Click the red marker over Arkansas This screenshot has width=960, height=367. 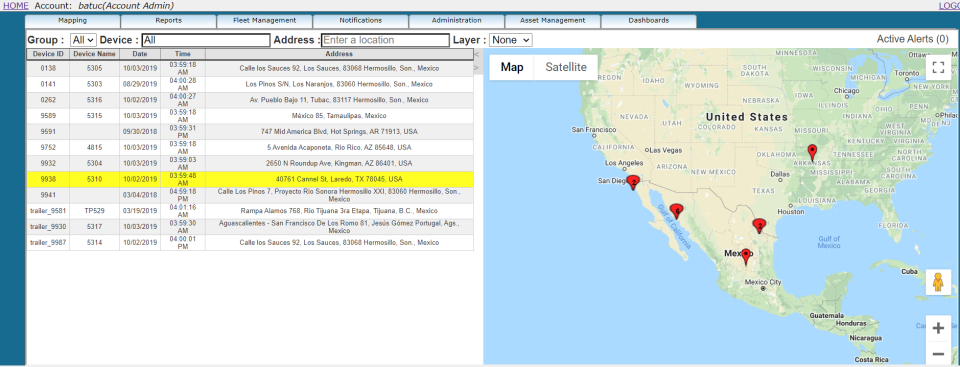812,153
